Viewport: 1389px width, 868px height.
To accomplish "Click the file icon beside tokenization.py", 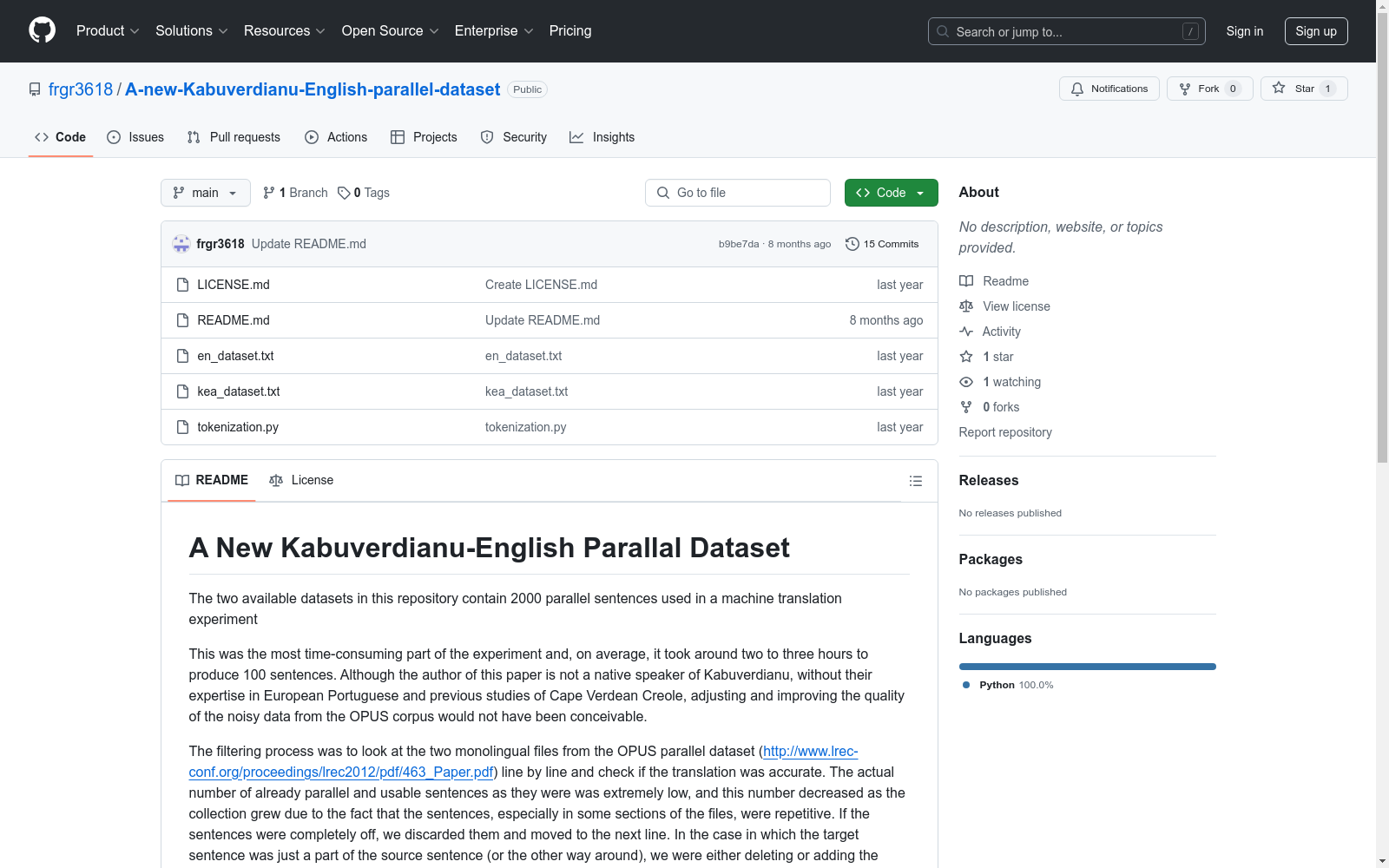I will (182, 427).
